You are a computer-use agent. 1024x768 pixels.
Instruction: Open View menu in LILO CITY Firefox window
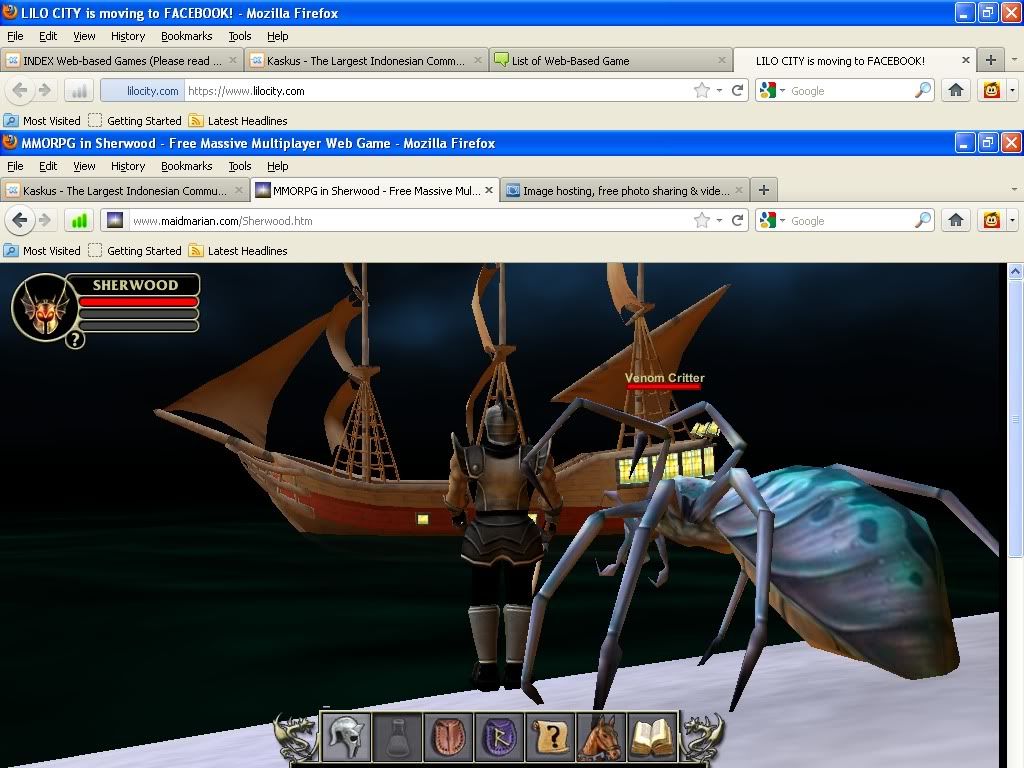pos(84,36)
